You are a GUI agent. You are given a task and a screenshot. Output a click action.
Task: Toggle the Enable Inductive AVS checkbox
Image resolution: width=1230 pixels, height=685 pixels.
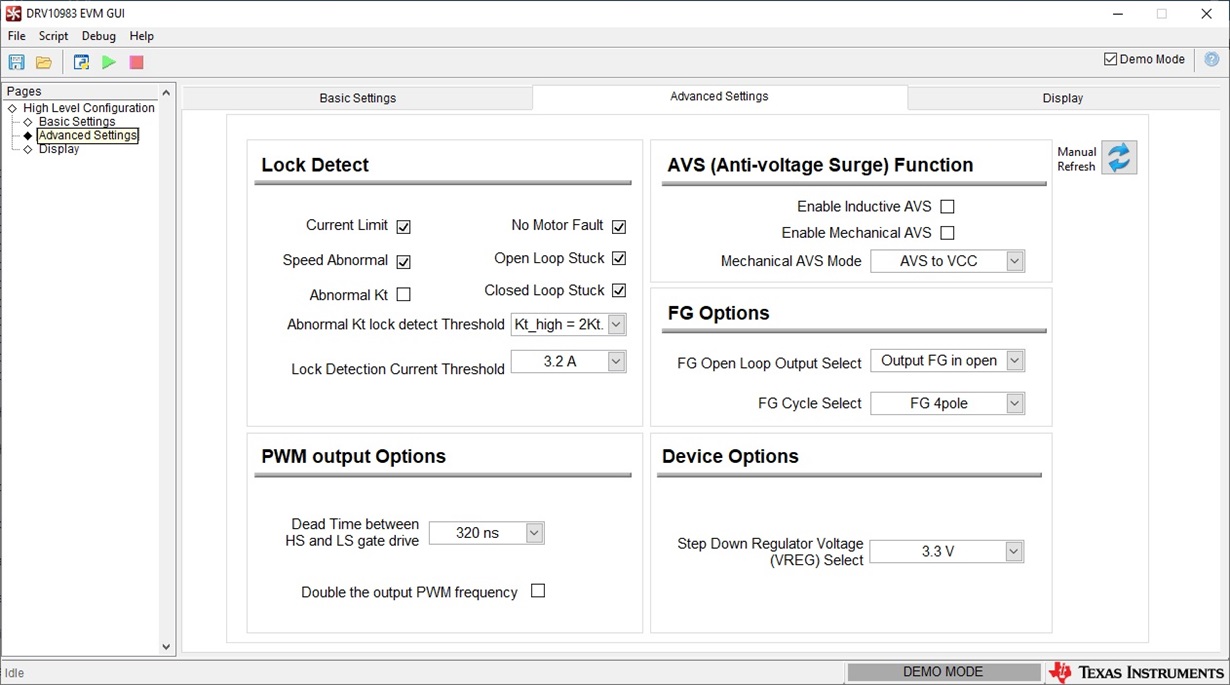(947, 207)
